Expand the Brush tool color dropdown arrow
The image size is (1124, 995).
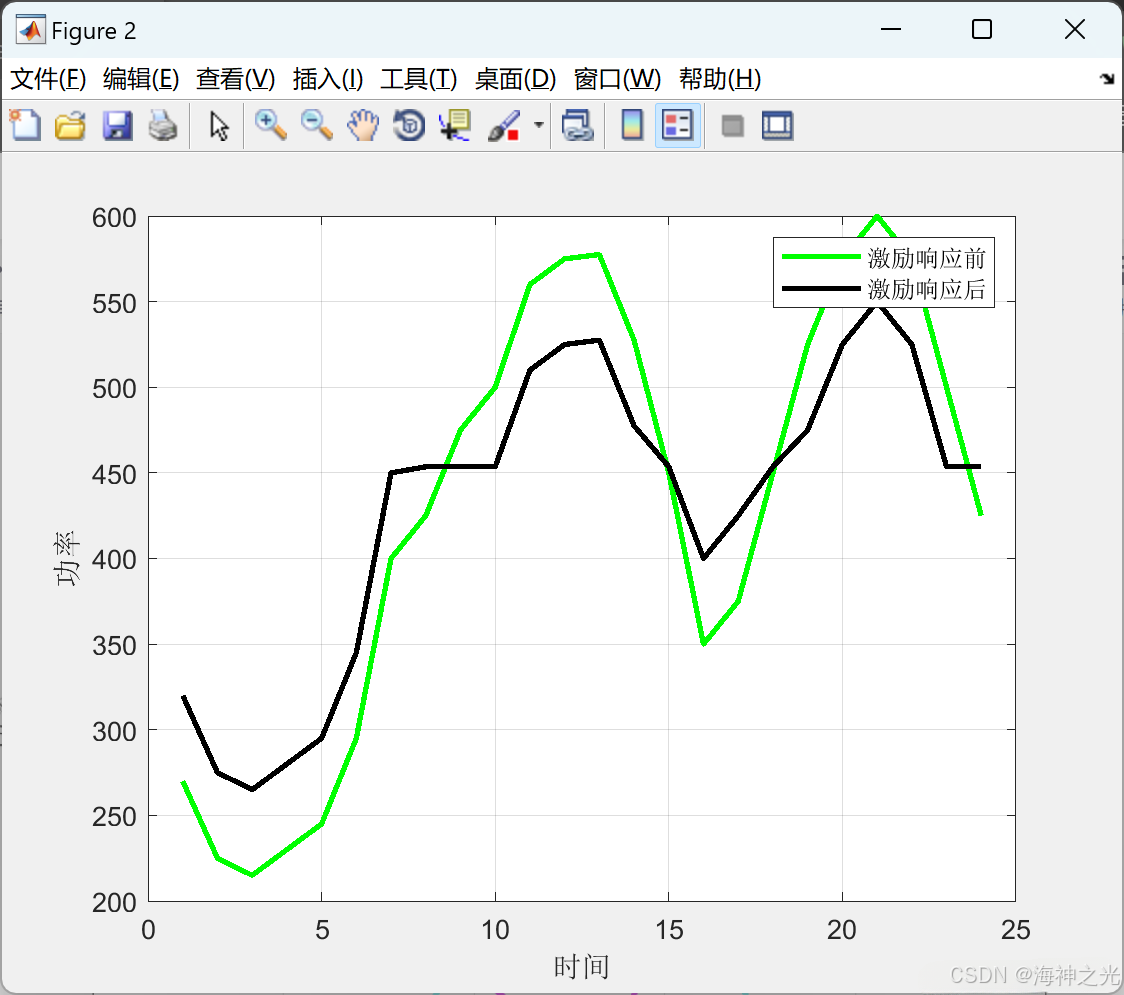coord(538,125)
